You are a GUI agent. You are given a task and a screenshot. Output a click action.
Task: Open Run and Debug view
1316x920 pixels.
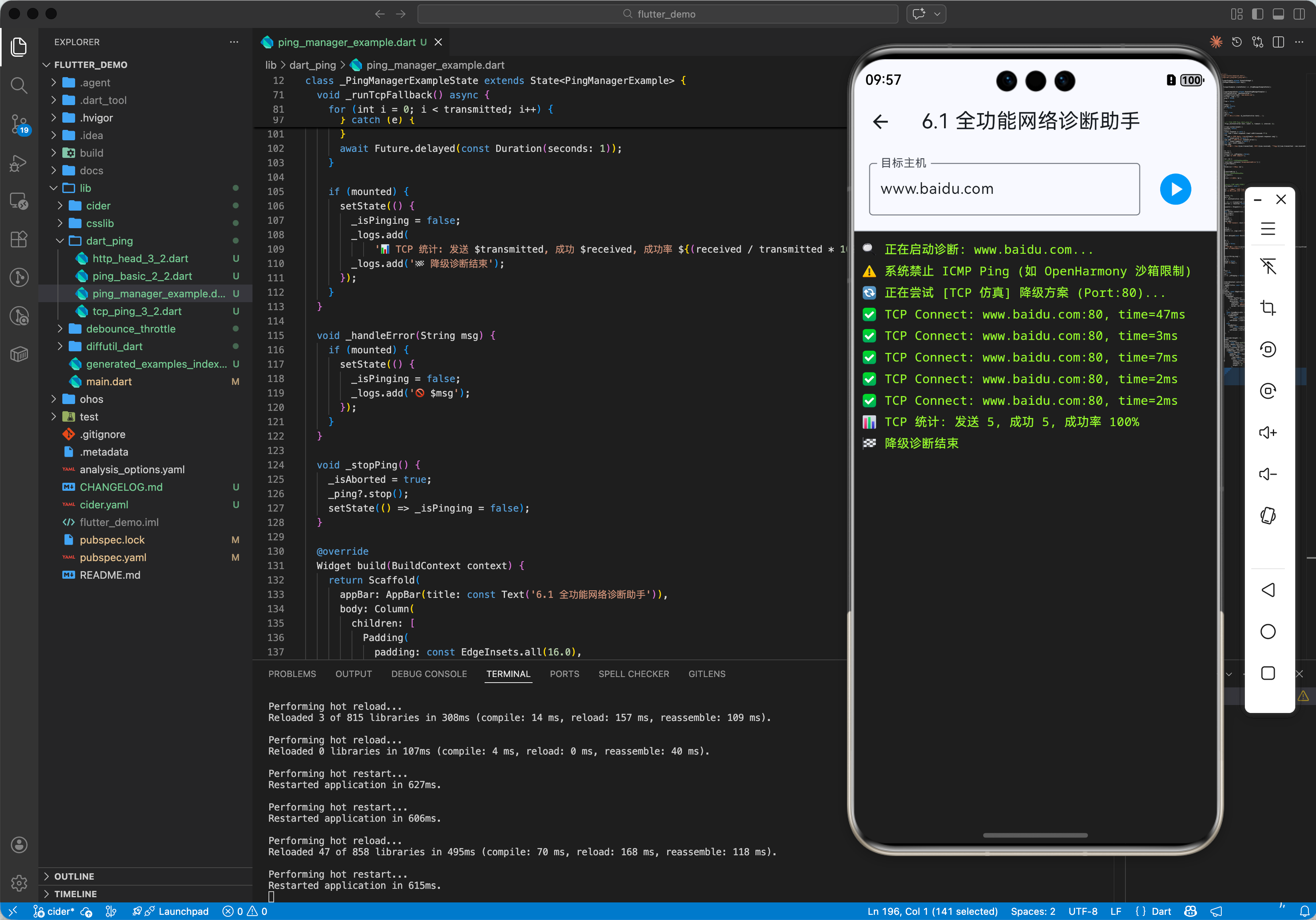point(19,163)
